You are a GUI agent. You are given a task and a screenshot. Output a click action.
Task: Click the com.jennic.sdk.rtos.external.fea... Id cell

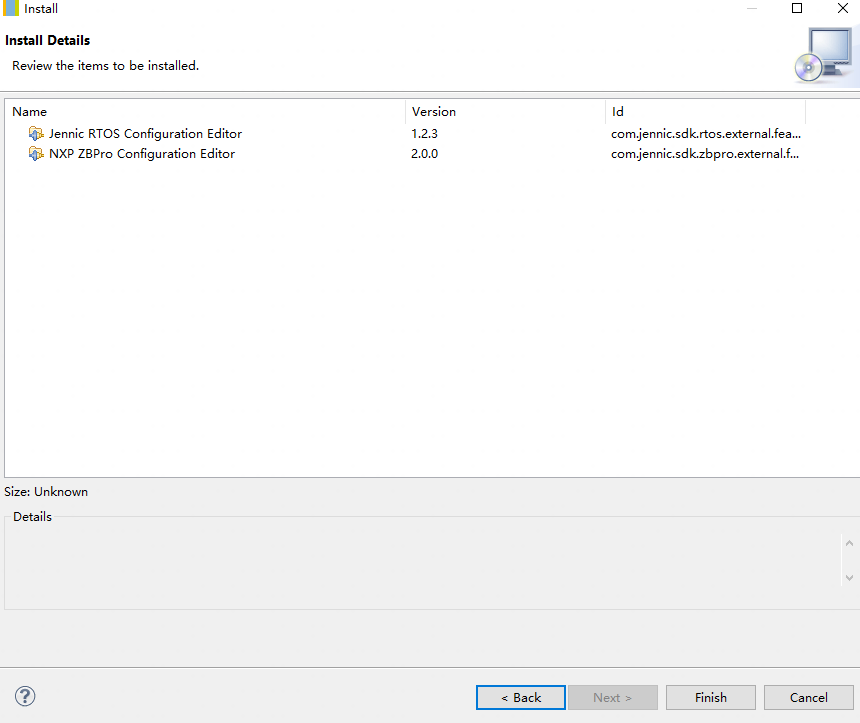click(706, 133)
